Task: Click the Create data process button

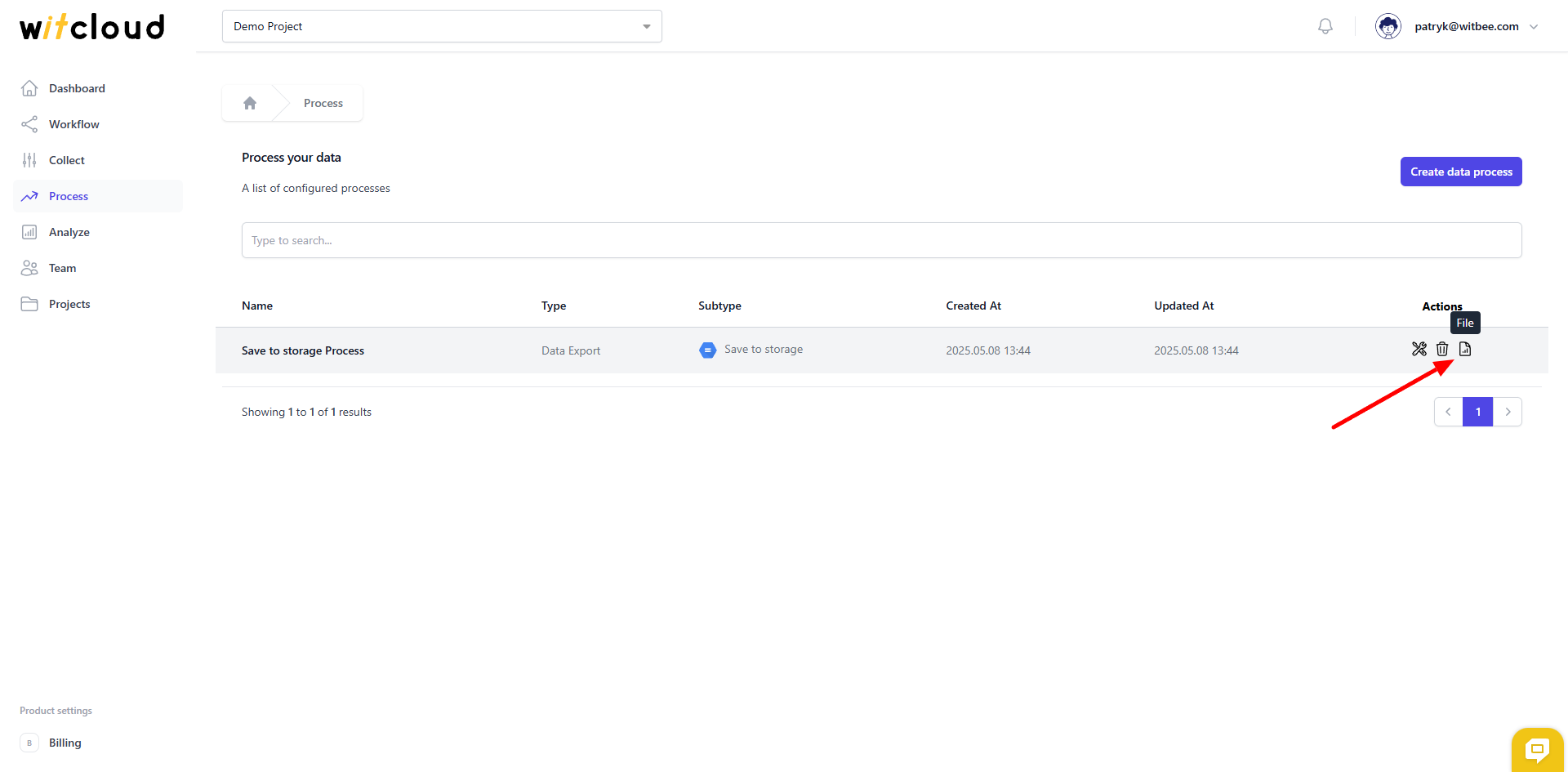Action: click(x=1461, y=172)
